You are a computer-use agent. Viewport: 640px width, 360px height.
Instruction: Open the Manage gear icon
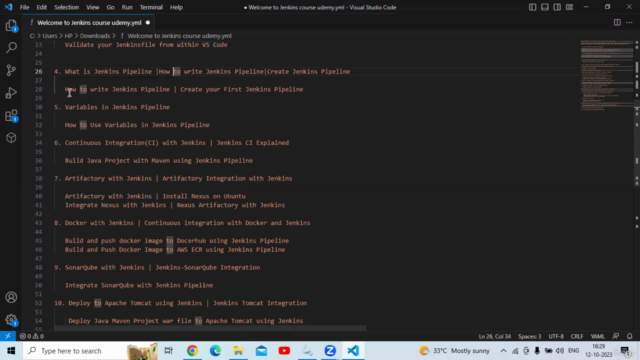pos(11,320)
